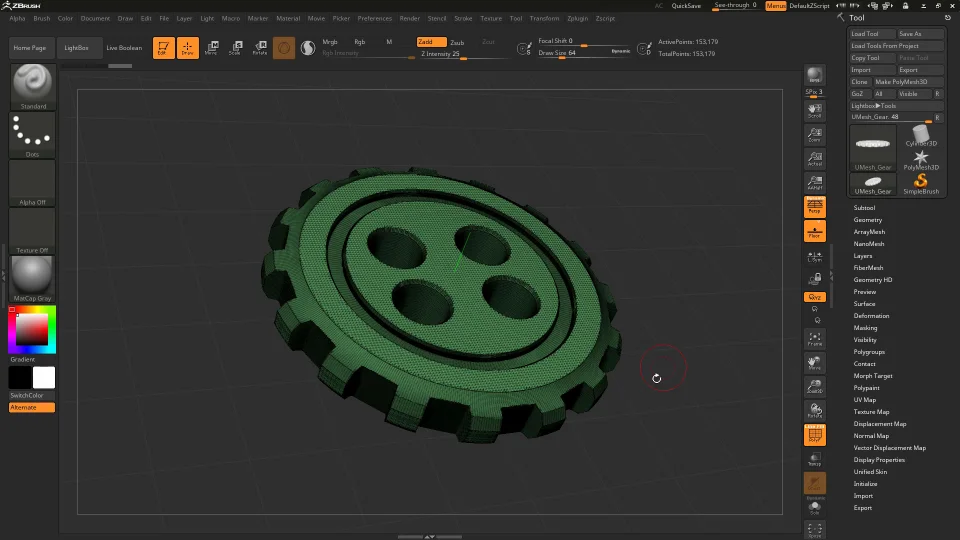Toggle the Persp perspective button
Image resolution: width=960 pixels, height=540 pixels.
[815, 207]
